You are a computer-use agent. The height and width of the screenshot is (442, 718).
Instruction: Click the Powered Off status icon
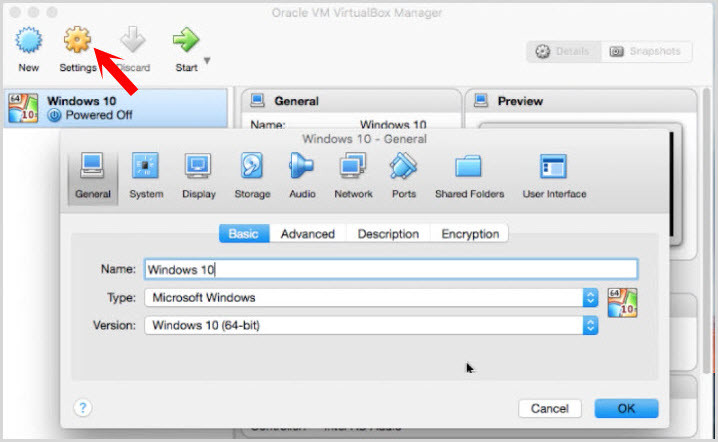click(54, 115)
